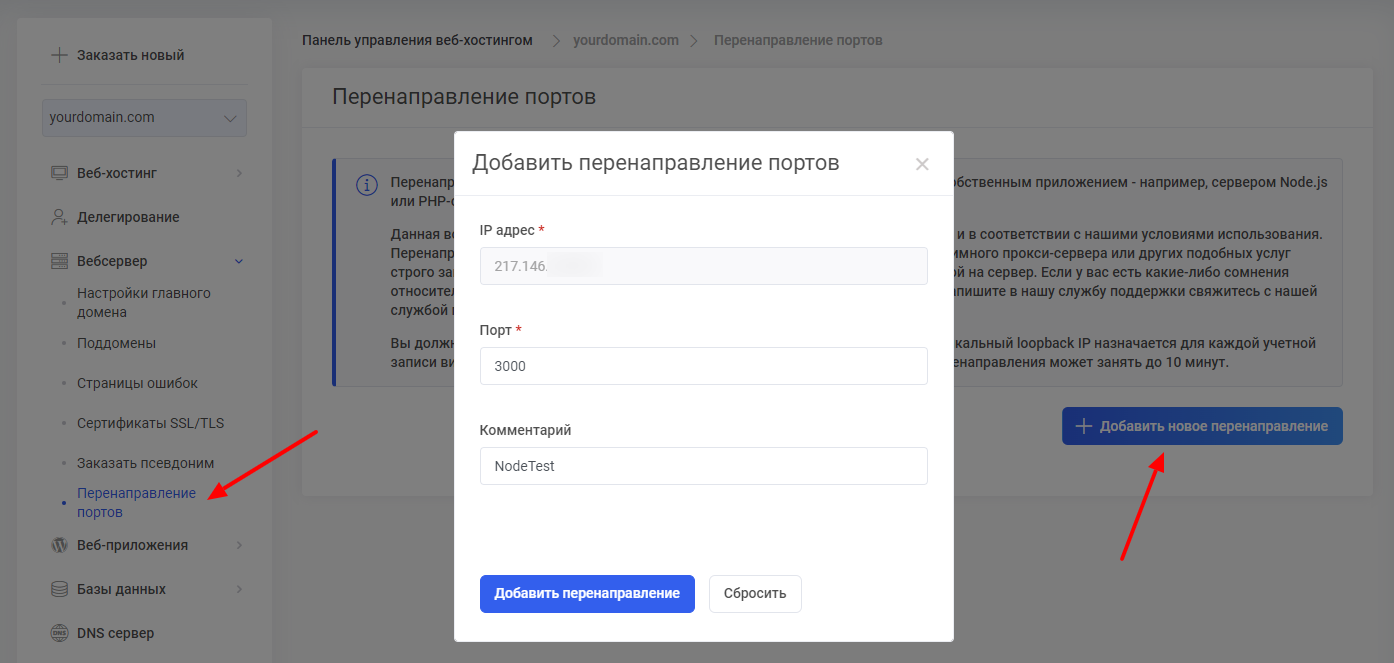Open Поддомены in the sidebar
The width and height of the screenshot is (1394, 663).
(x=116, y=343)
